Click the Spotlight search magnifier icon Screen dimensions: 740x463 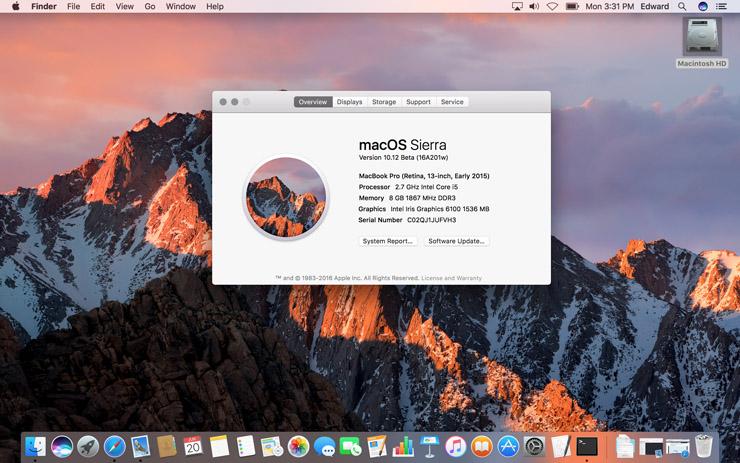683,6
